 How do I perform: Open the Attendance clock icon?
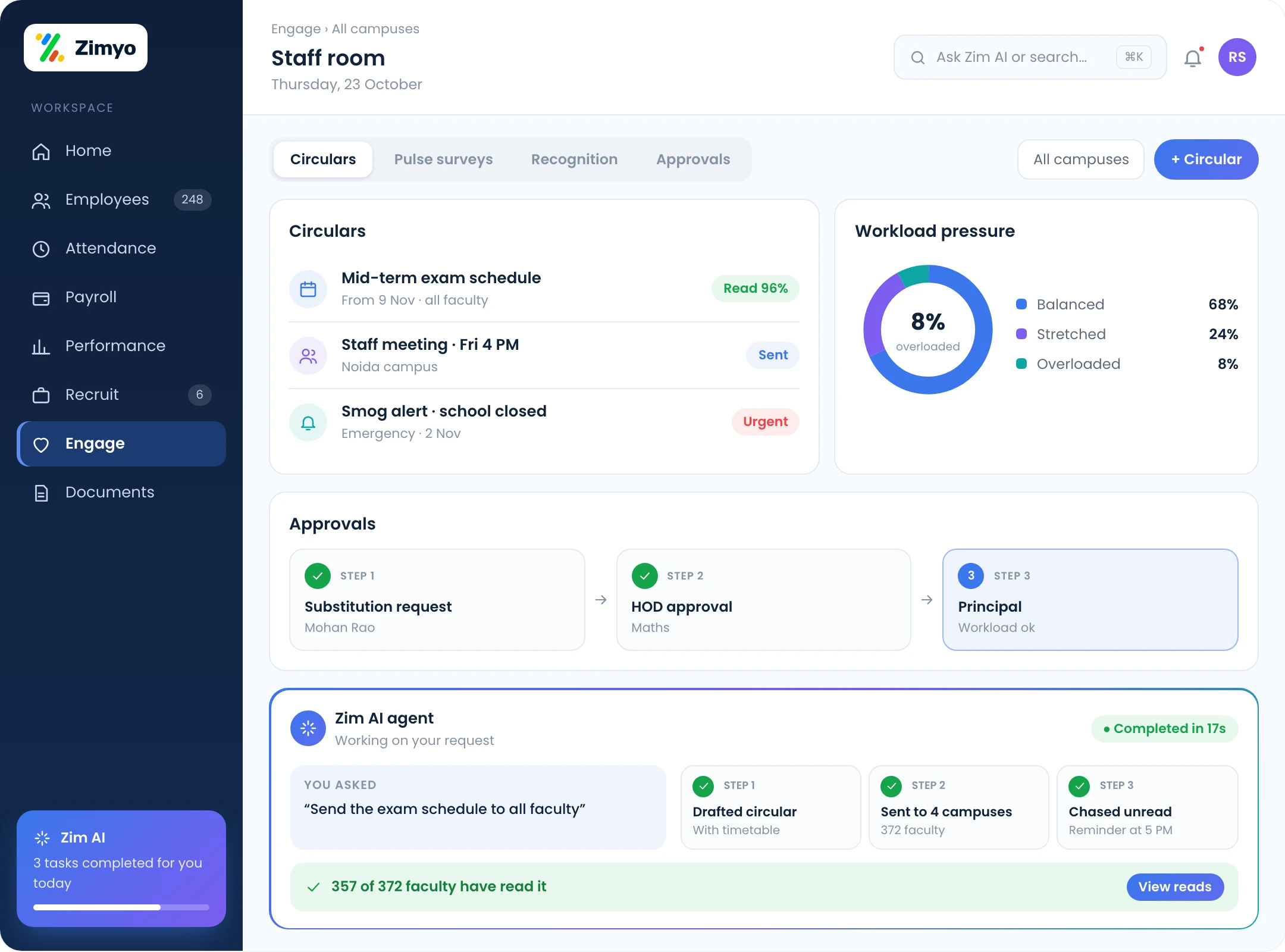coord(41,249)
